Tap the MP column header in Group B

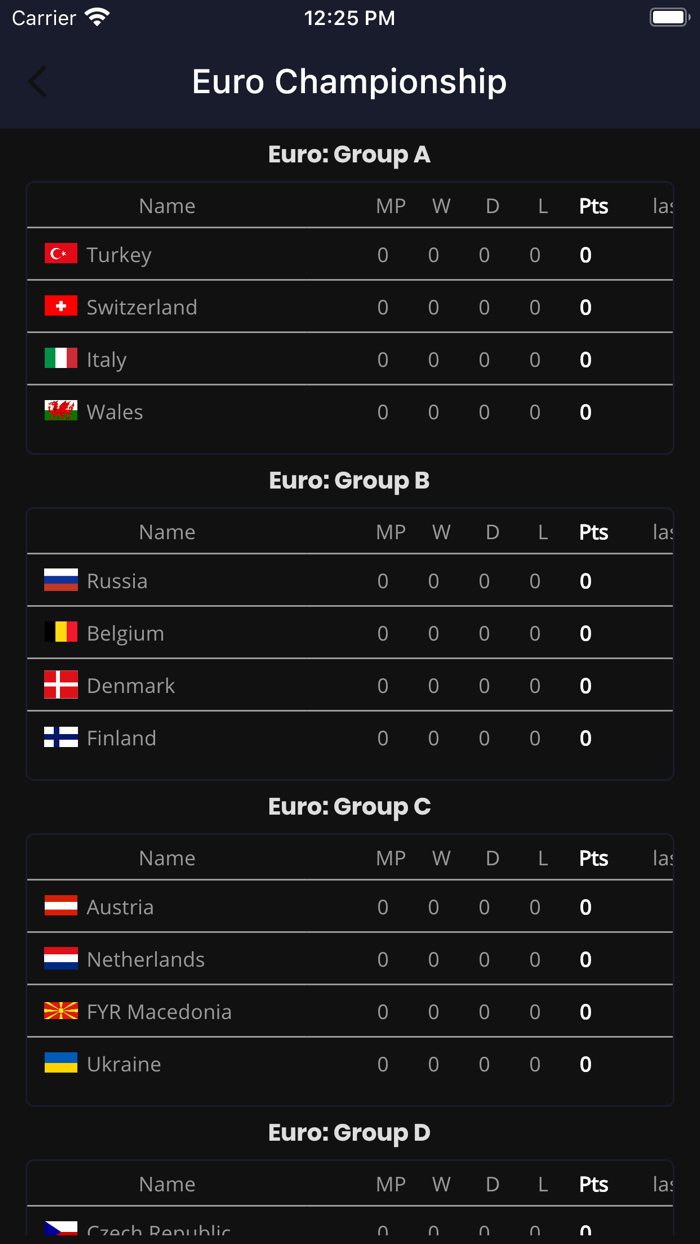coord(390,532)
